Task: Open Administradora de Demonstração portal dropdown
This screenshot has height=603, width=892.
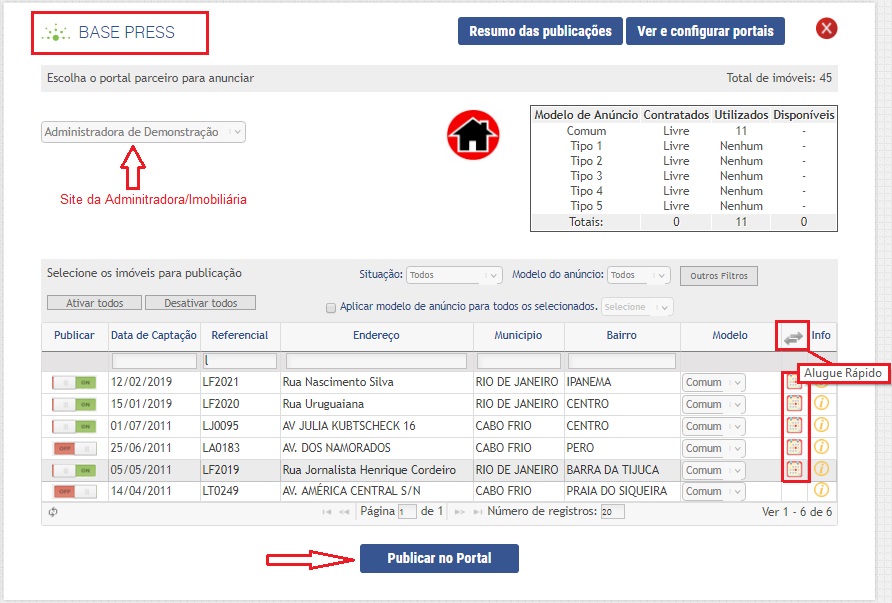Action: click(143, 132)
